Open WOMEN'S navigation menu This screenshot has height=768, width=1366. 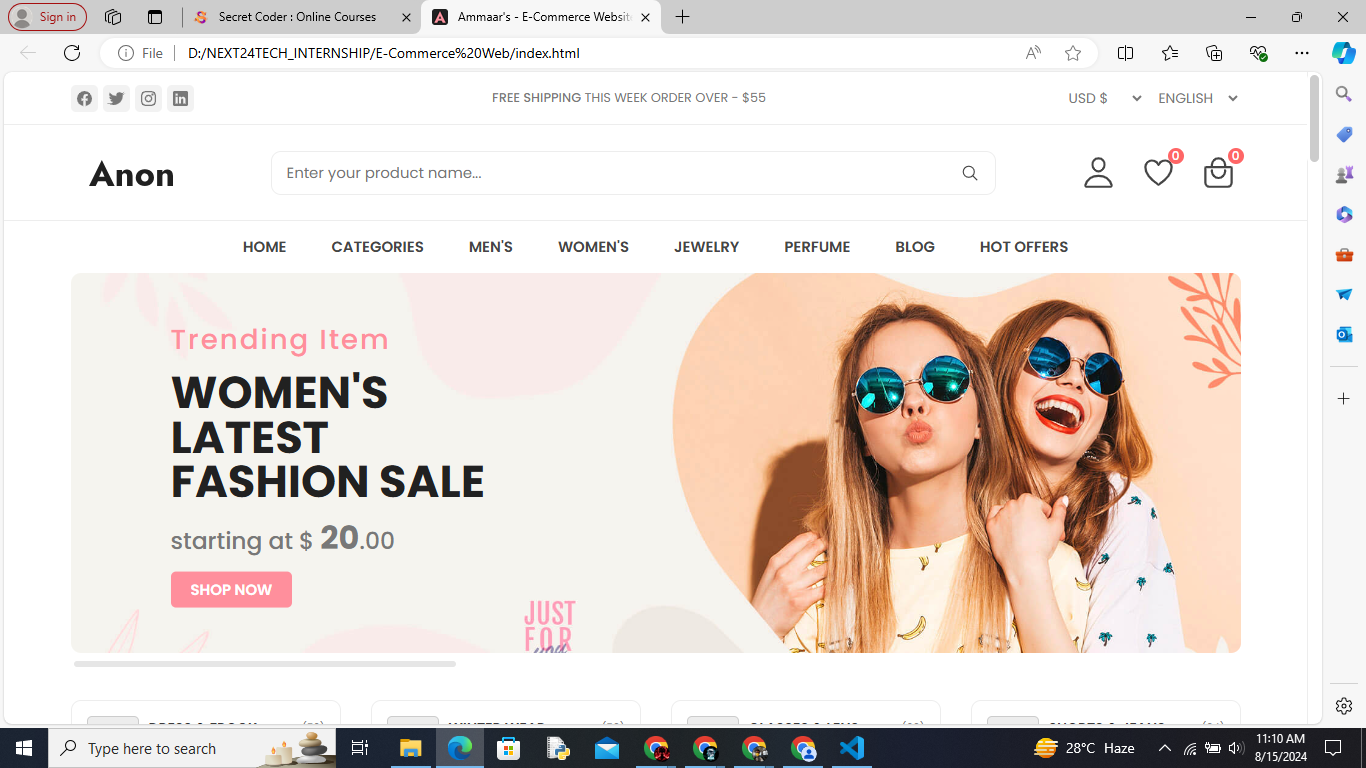pyautogui.click(x=593, y=247)
